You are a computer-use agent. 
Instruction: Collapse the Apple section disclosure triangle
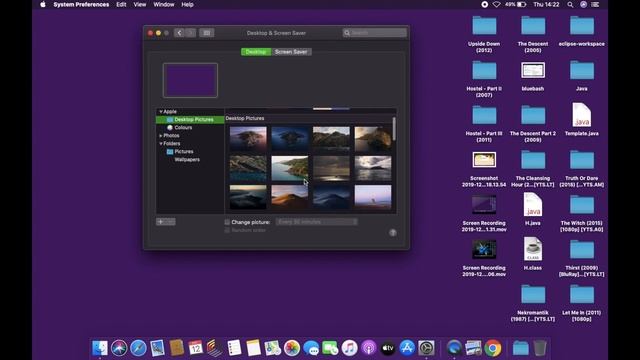[161, 111]
